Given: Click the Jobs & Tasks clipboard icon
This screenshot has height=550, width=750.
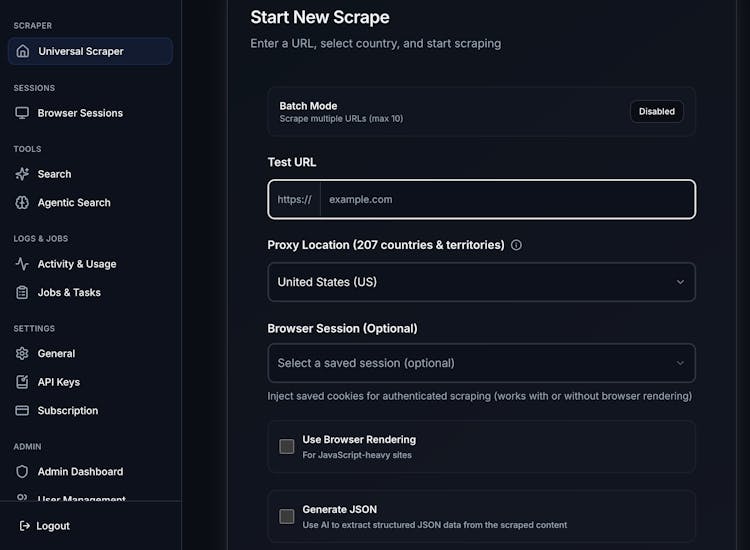Looking at the screenshot, I should tap(22, 292).
